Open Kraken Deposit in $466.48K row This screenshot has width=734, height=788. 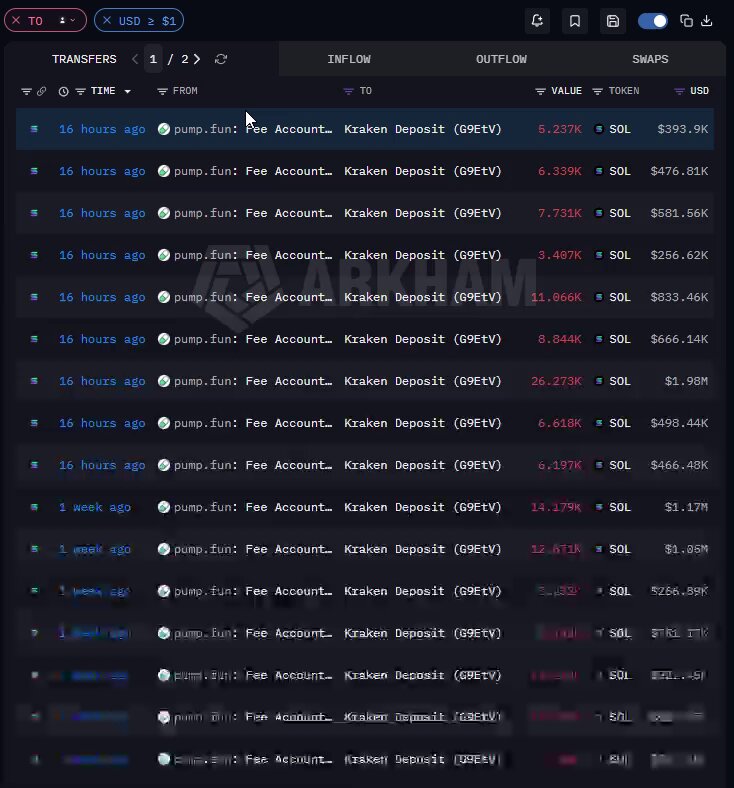coord(423,465)
